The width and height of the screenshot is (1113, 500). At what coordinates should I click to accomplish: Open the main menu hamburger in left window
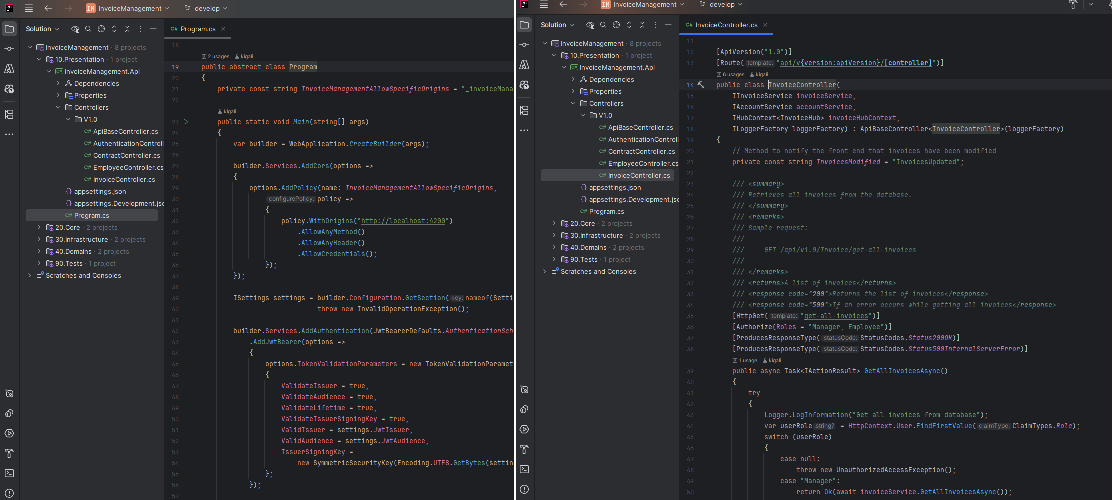tap(29, 8)
